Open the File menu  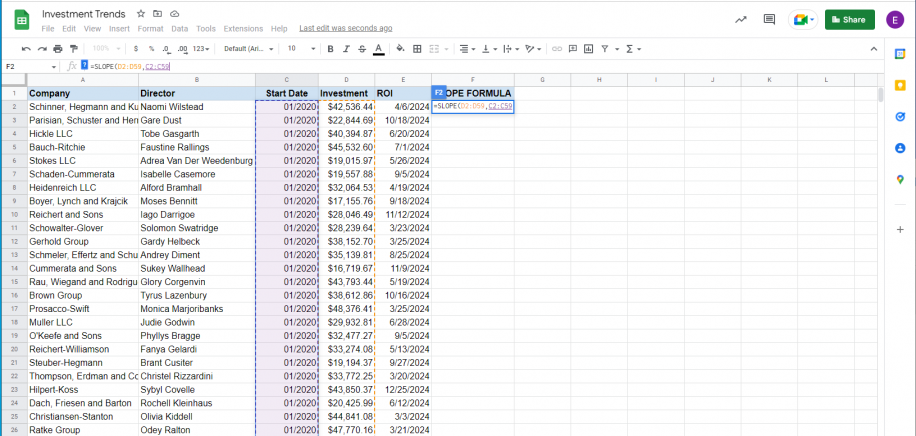(x=48, y=28)
